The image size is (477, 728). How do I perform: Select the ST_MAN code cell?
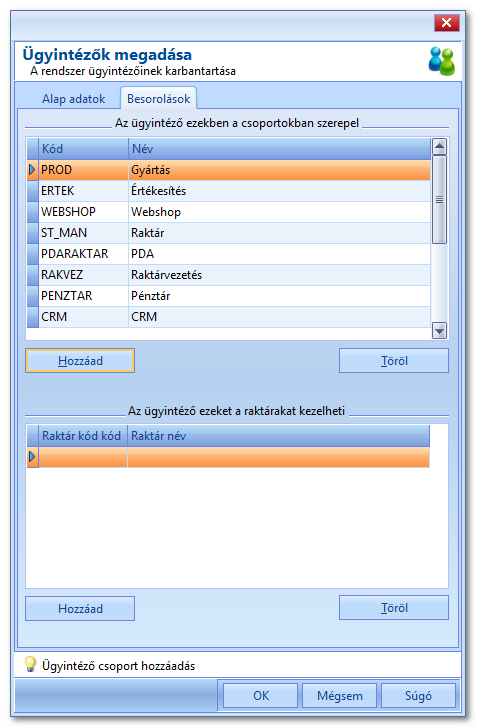pos(84,233)
